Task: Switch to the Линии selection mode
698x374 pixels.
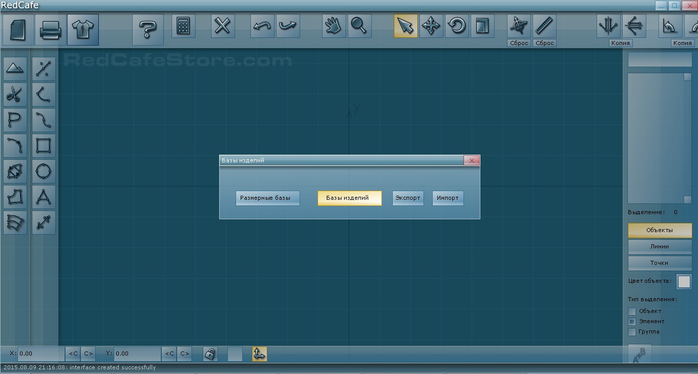Action: click(660, 247)
